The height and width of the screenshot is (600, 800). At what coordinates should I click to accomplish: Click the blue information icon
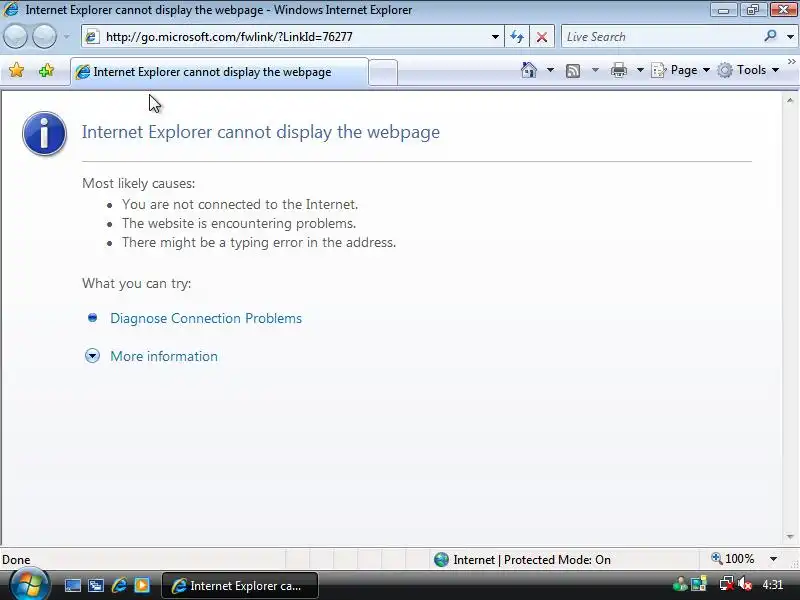click(44, 133)
